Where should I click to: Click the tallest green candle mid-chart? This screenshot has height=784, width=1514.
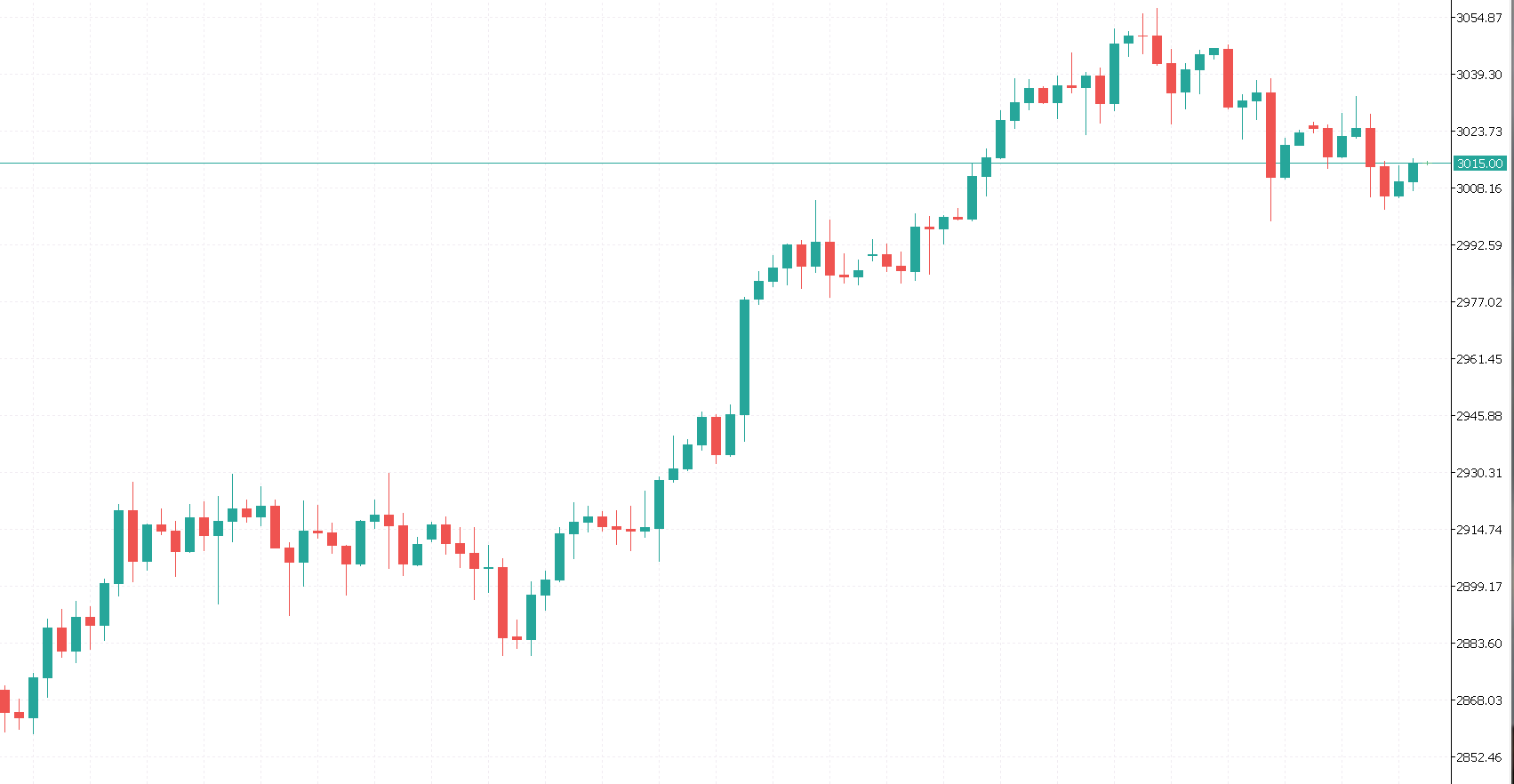click(x=745, y=356)
